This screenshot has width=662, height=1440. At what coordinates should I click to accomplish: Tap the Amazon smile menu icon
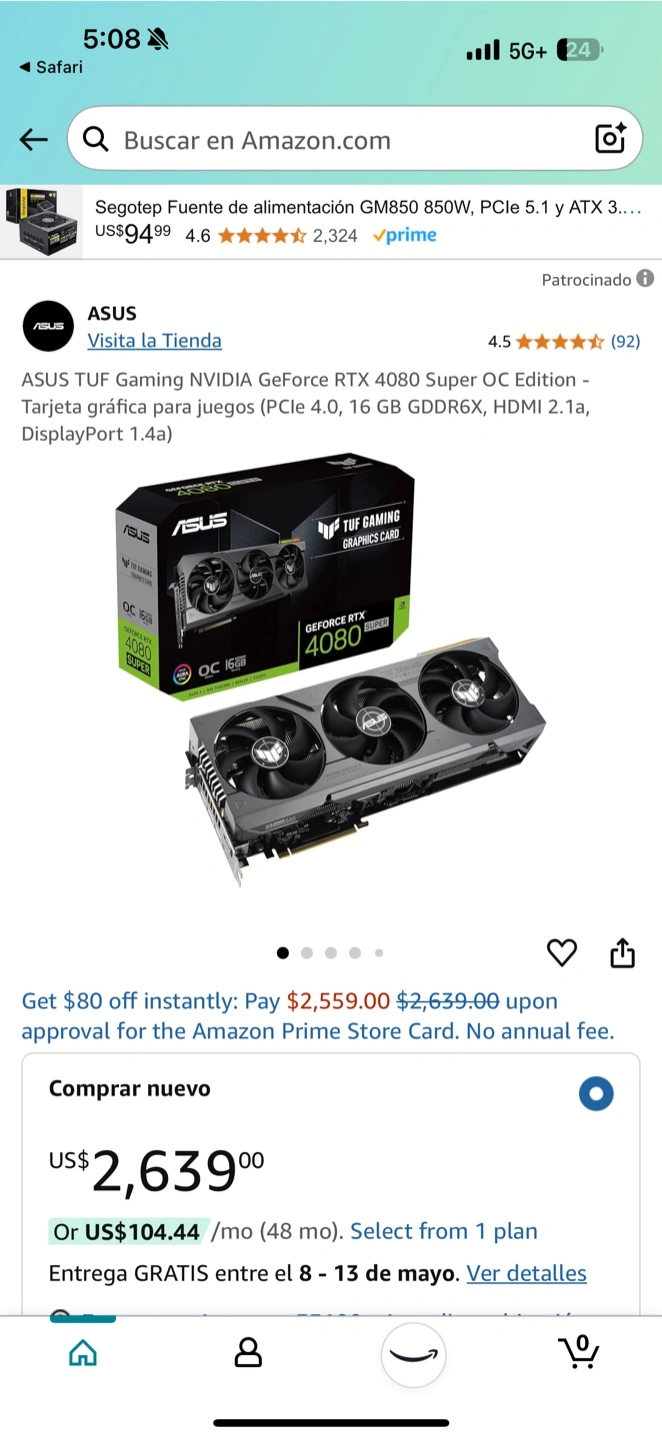click(x=413, y=1354)
